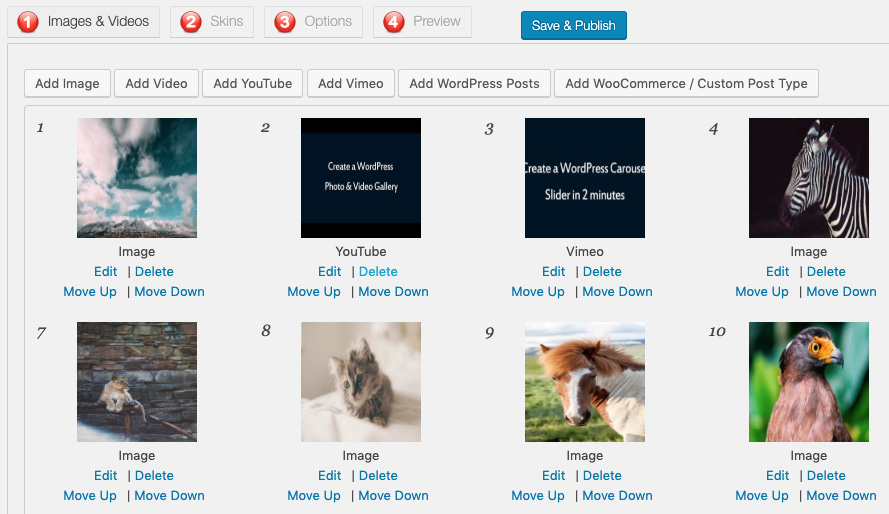This screenshot has width=889, height=514.
Task: Switch to the Skins tab
Action: [212, 22]
